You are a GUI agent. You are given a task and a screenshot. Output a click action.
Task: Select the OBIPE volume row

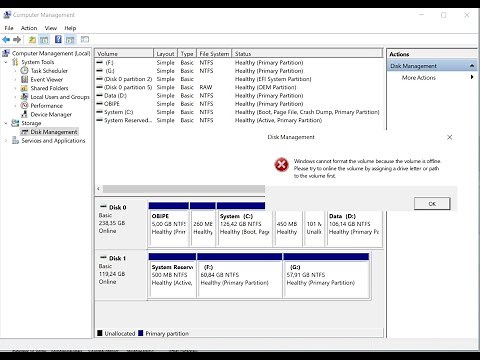pyautogui.click(x=239, y=104)
